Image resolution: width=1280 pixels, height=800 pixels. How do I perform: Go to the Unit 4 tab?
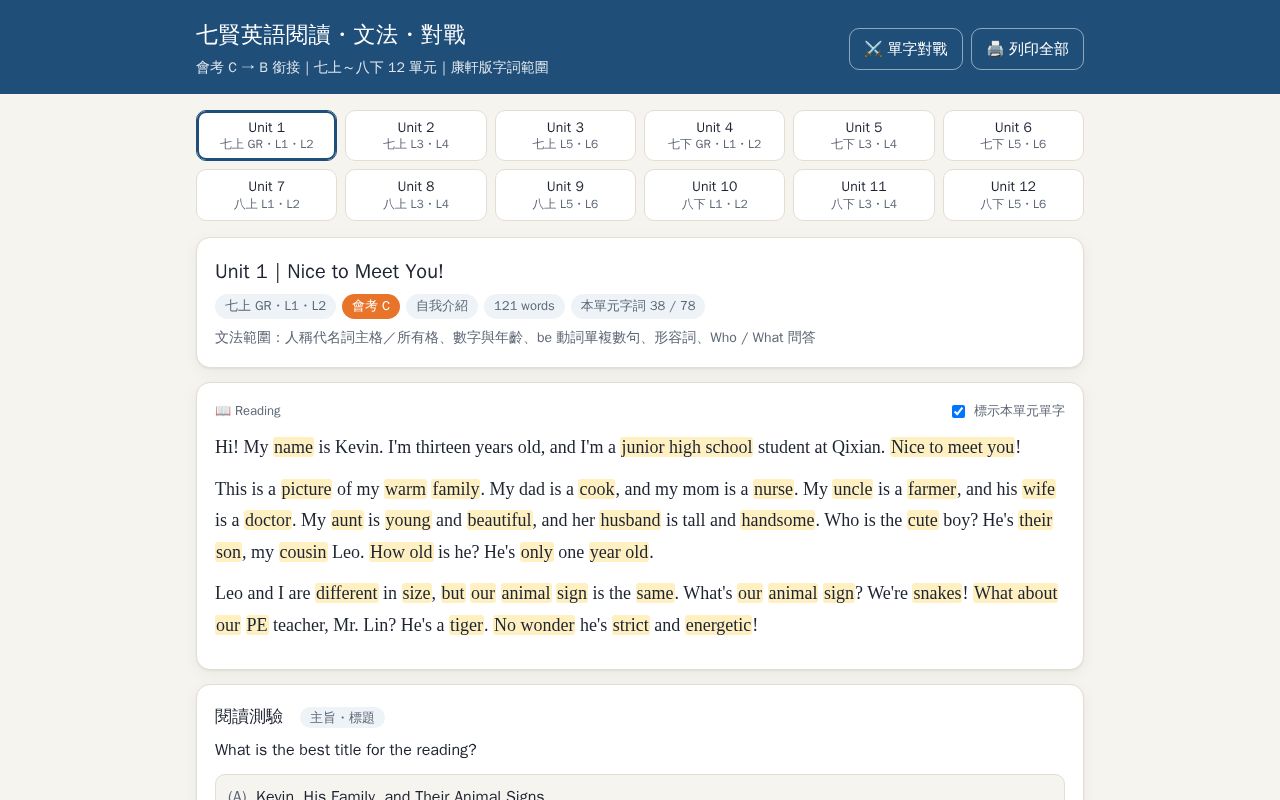(714, 135)
